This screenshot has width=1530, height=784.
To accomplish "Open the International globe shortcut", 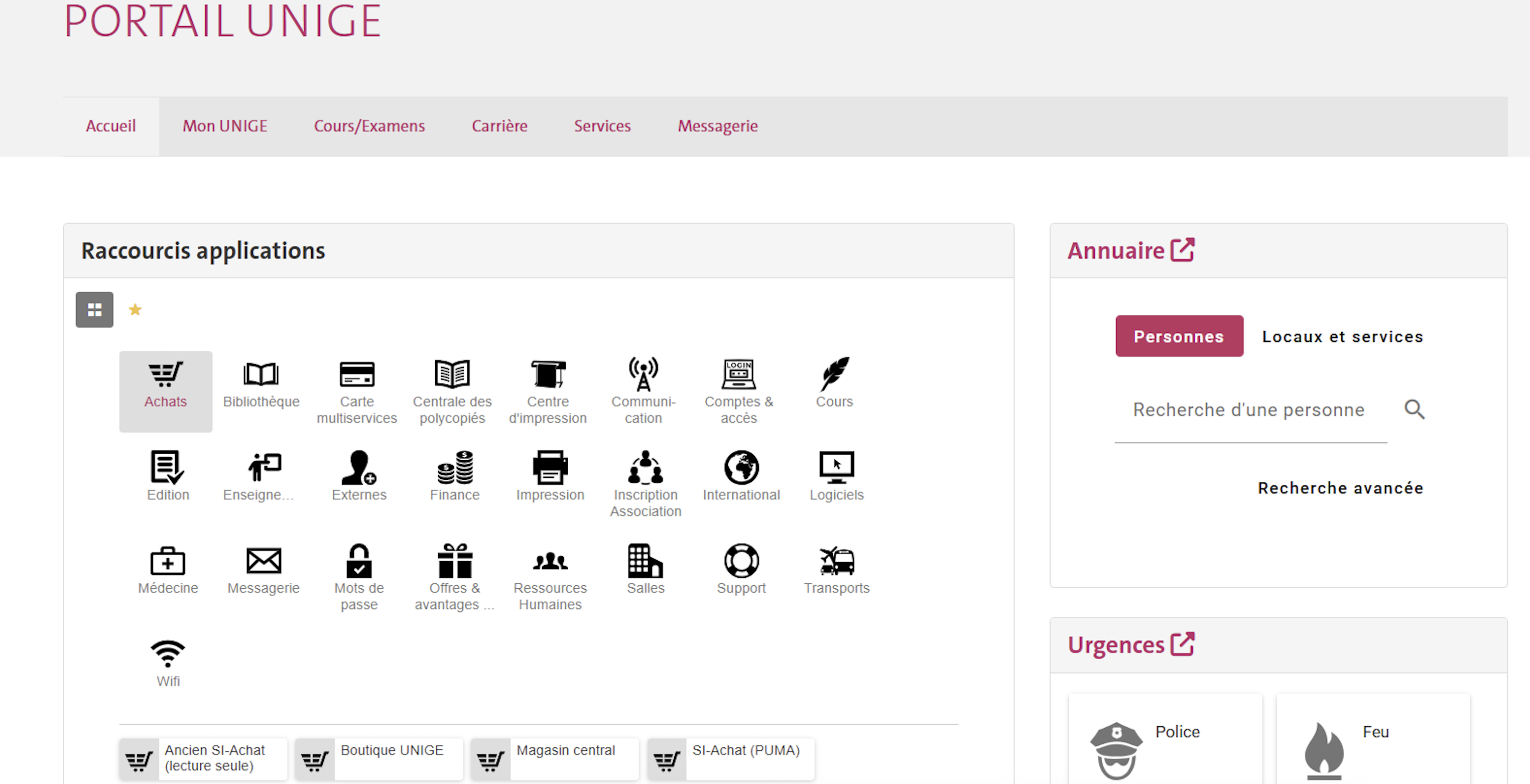I will click(741, 467).
